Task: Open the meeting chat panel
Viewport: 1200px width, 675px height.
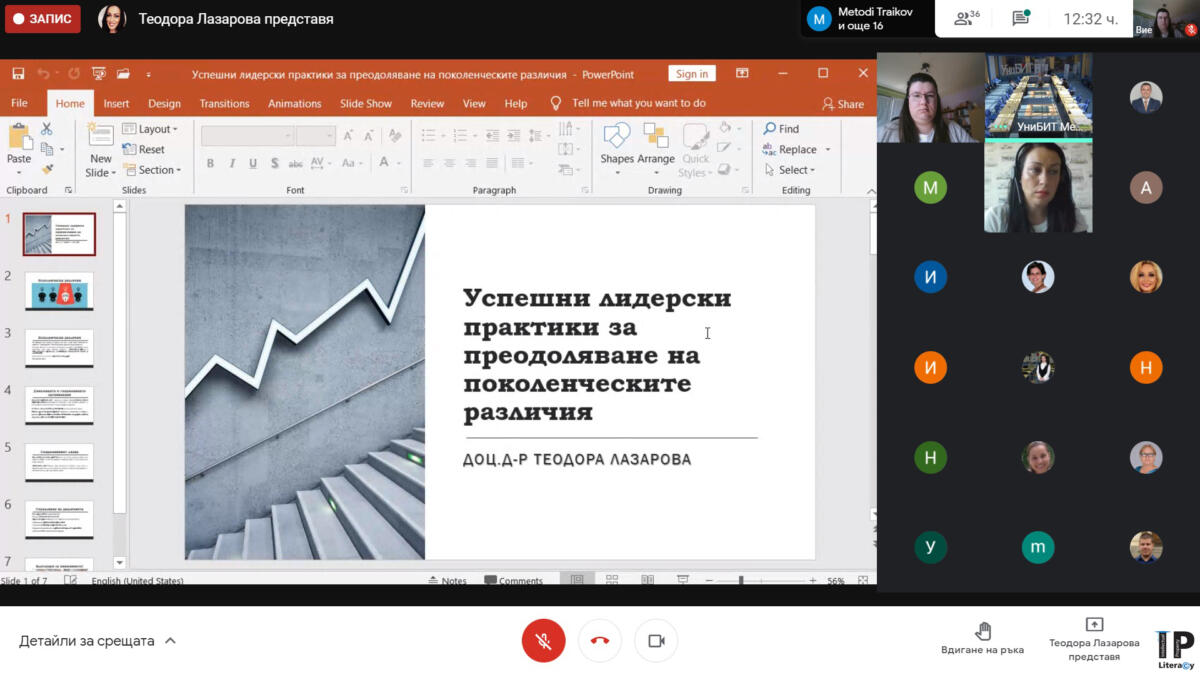Action: pos(1020,18)
